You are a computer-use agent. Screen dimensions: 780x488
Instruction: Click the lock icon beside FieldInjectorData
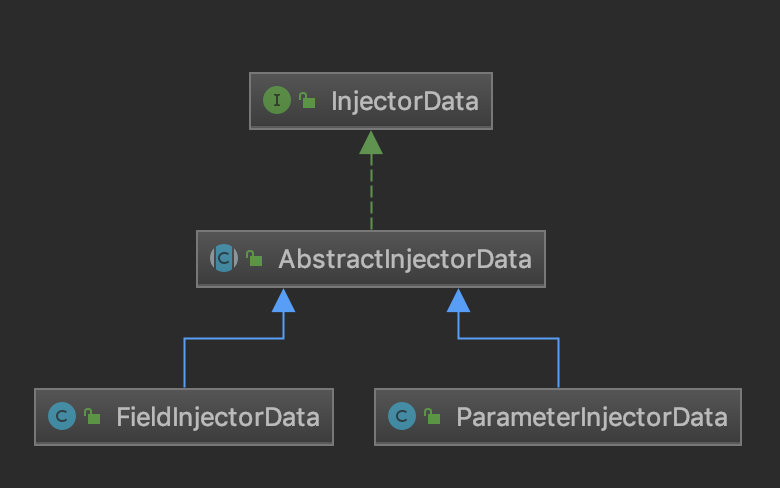coord(92,417)
